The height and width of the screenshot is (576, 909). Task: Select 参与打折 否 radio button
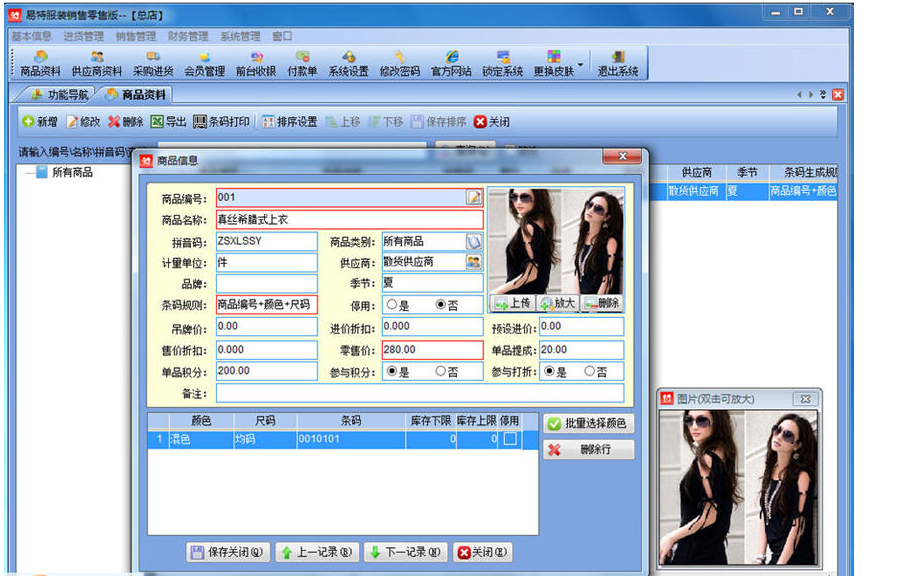[x=590, y=371]
